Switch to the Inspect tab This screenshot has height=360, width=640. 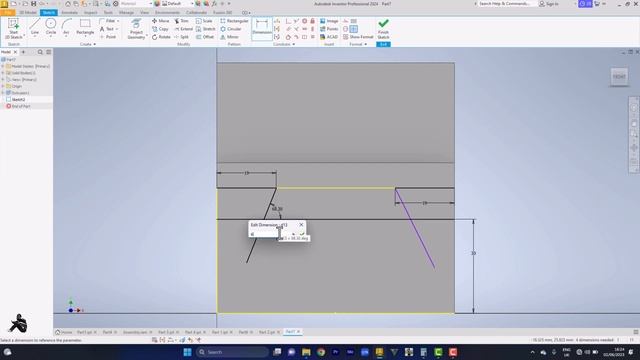pos(91,13)
